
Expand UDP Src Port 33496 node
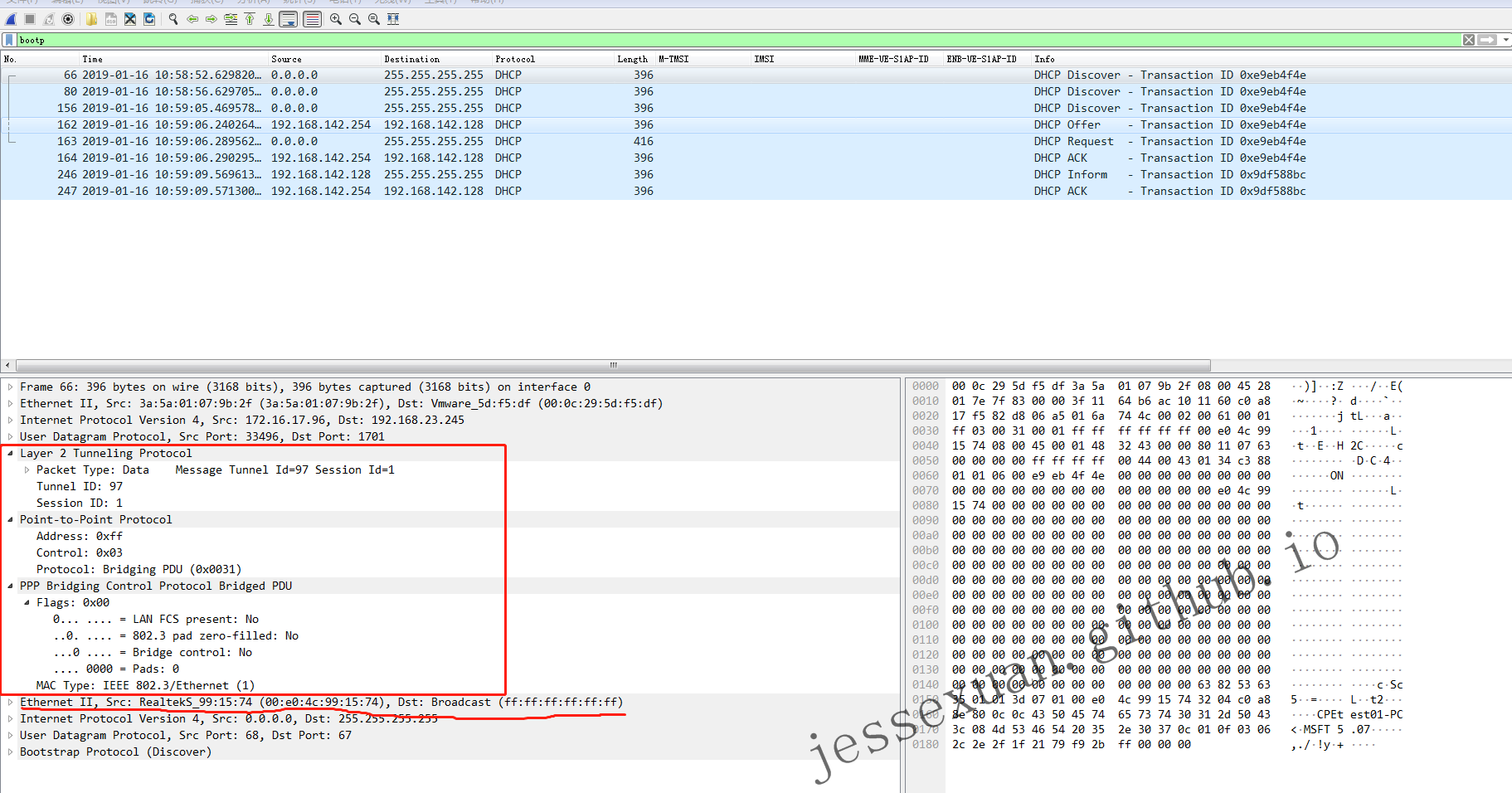tap(10, 436)
